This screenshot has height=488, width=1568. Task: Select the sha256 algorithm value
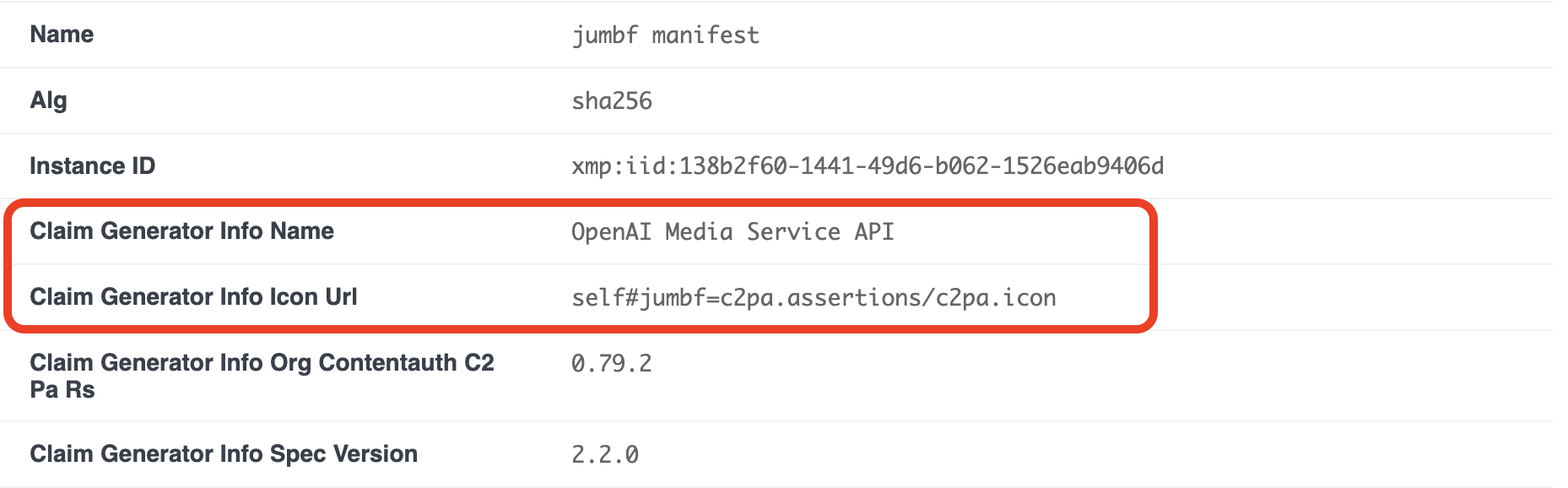612,101
